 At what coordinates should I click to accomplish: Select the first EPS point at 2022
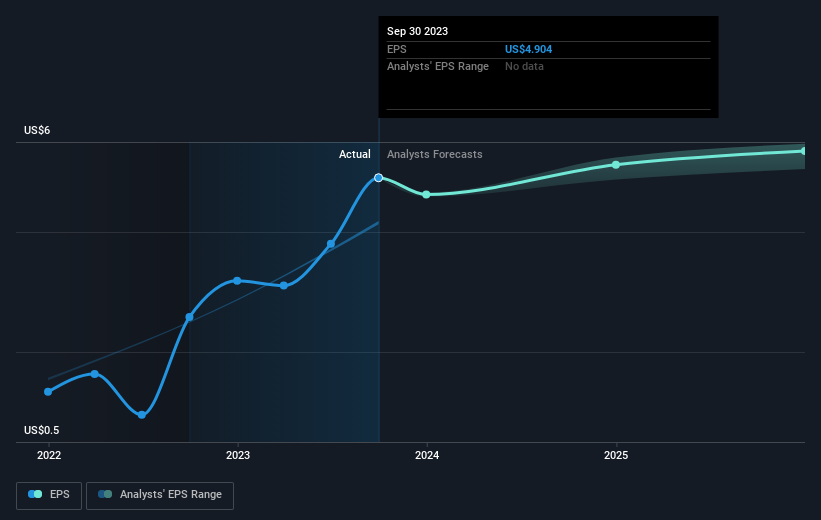[48, 392]
